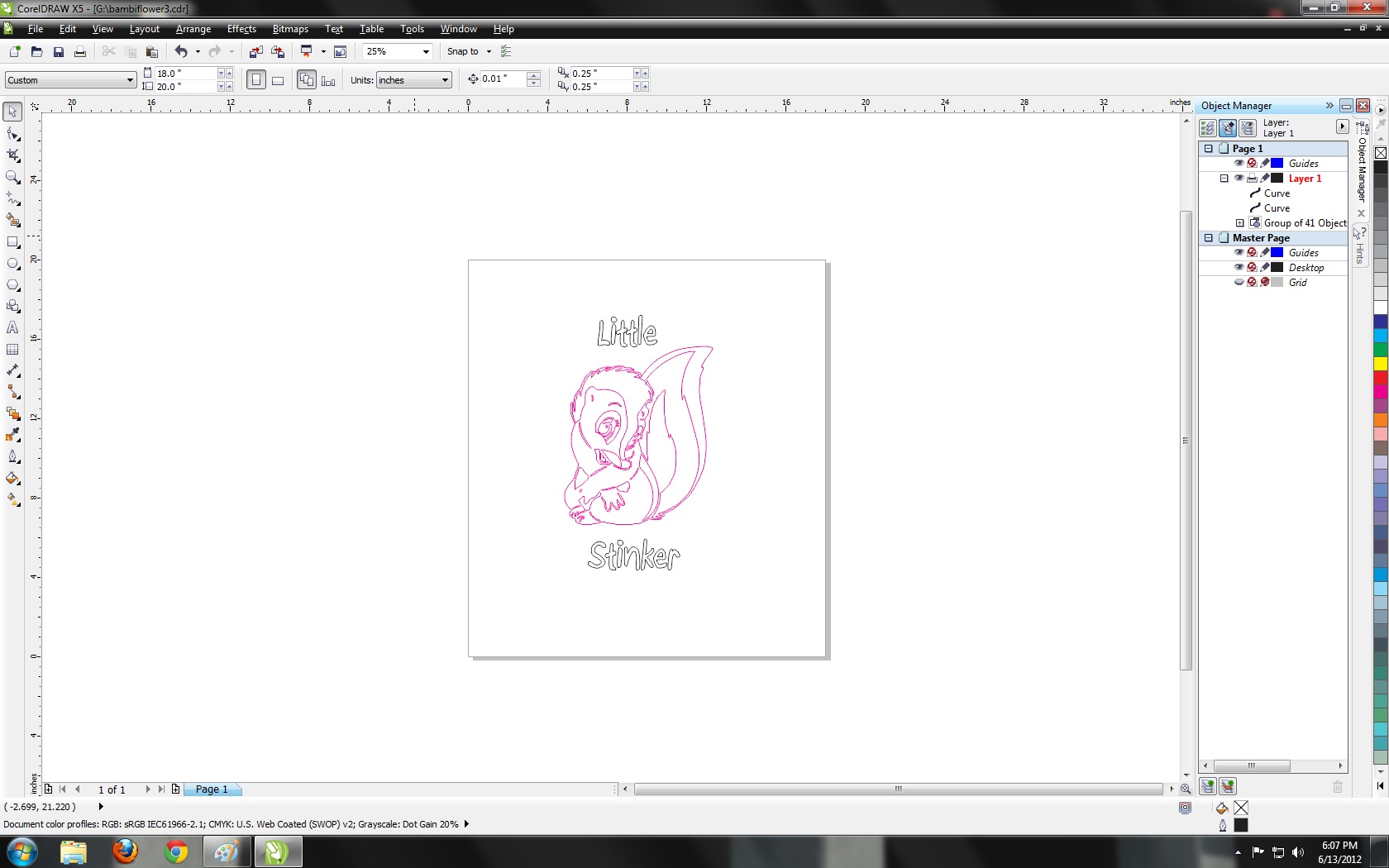Expand the Group of 41 Objects node
Image resolution: width=1389 pixels, height=868 pixels.
click(x=1240, y=223)
